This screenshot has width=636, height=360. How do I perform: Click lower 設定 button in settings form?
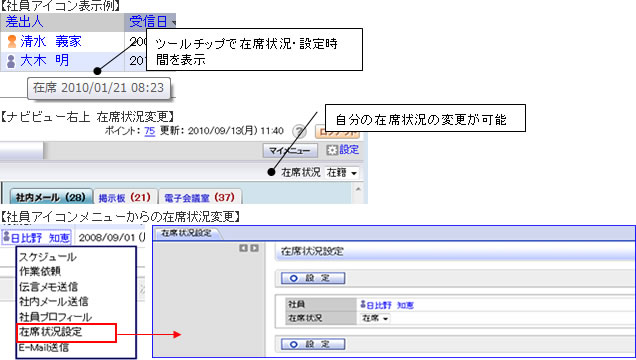pyautogui.click(x=313, y=344)
